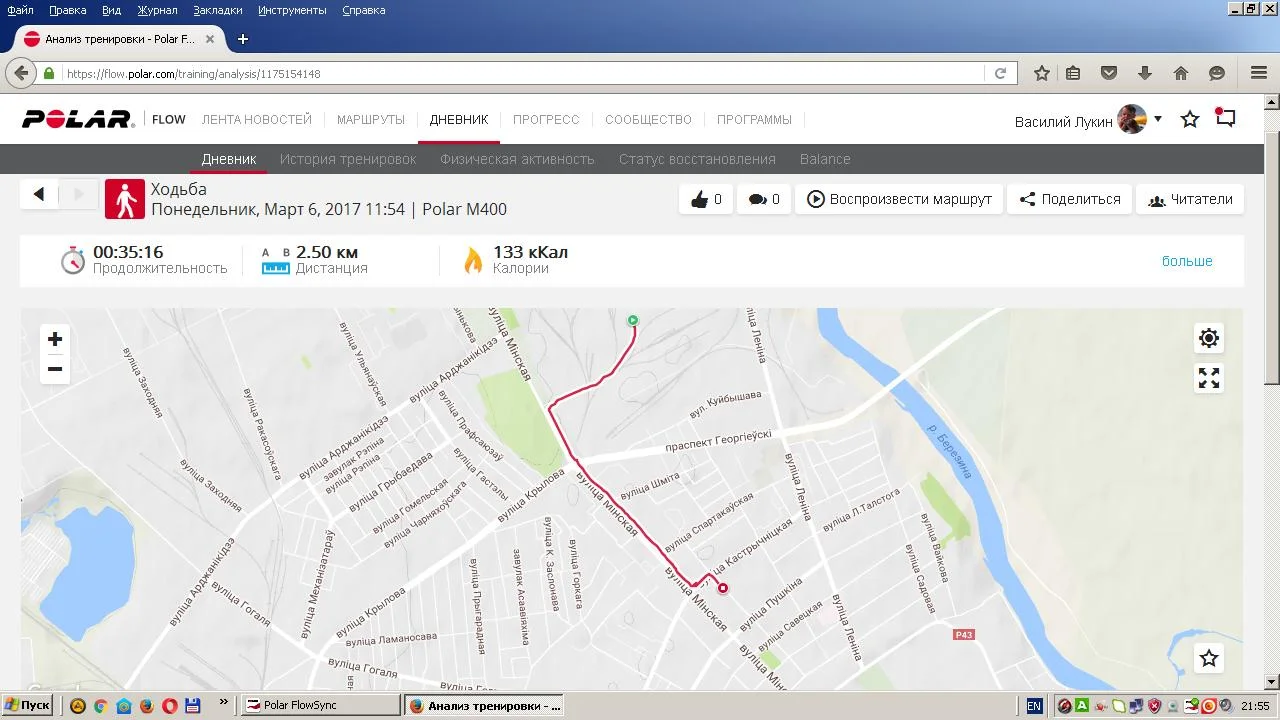Open ПРОГРЕСС in top navigation
The height and width of the screenshot is (720, 1280).
[546, 119]
